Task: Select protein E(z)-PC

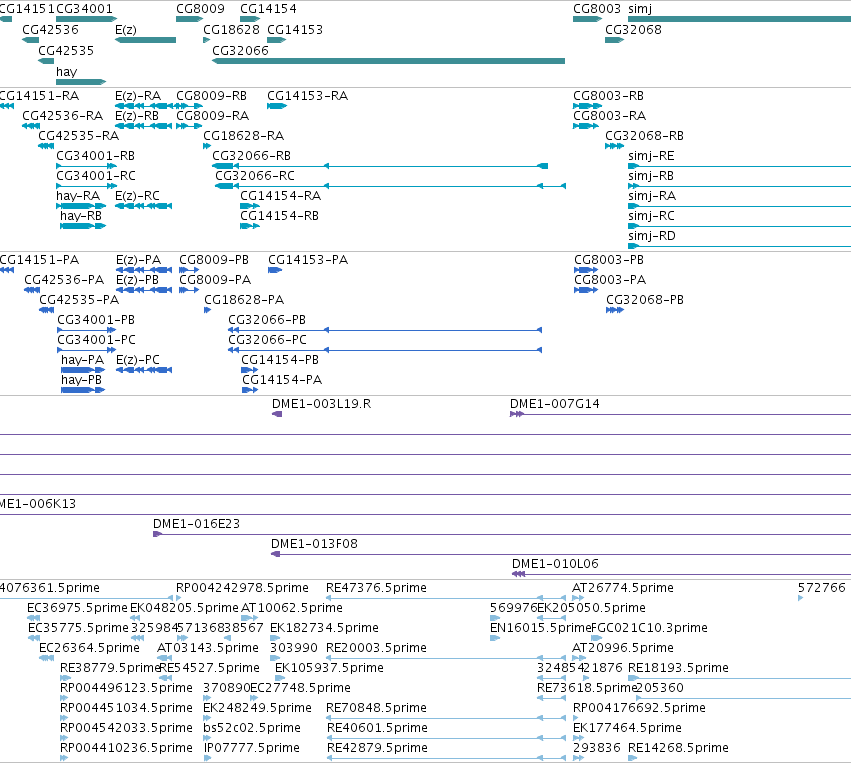Action: [x=138, y=360]
